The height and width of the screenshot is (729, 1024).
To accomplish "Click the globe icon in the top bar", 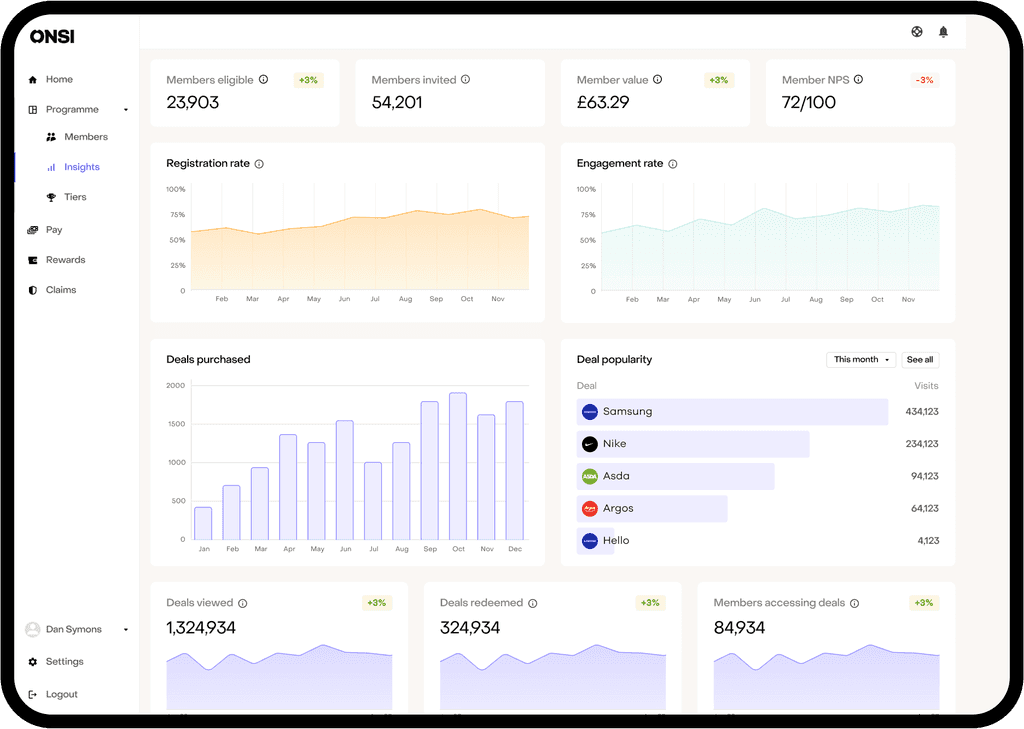I will tap(917, 32).
